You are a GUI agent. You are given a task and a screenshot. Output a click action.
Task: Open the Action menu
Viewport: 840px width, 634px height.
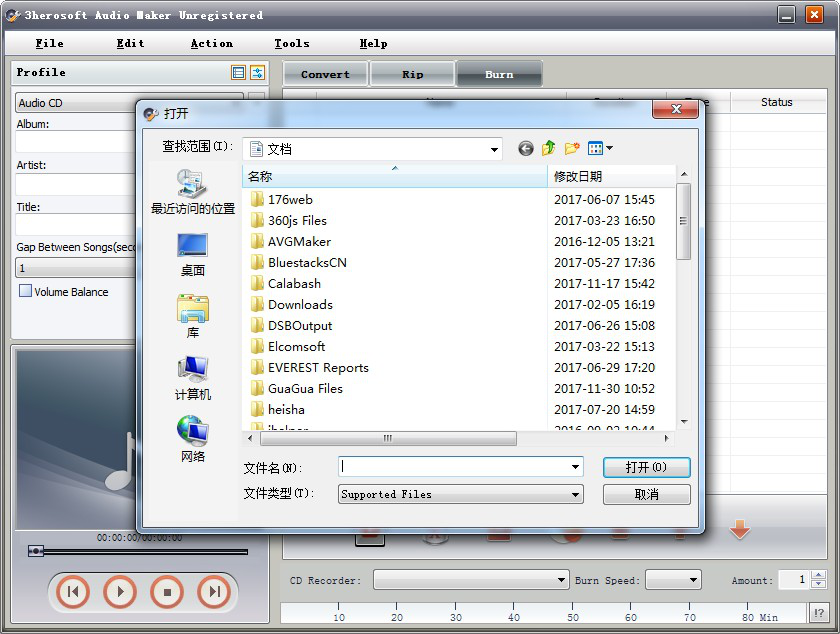(212, 43)
